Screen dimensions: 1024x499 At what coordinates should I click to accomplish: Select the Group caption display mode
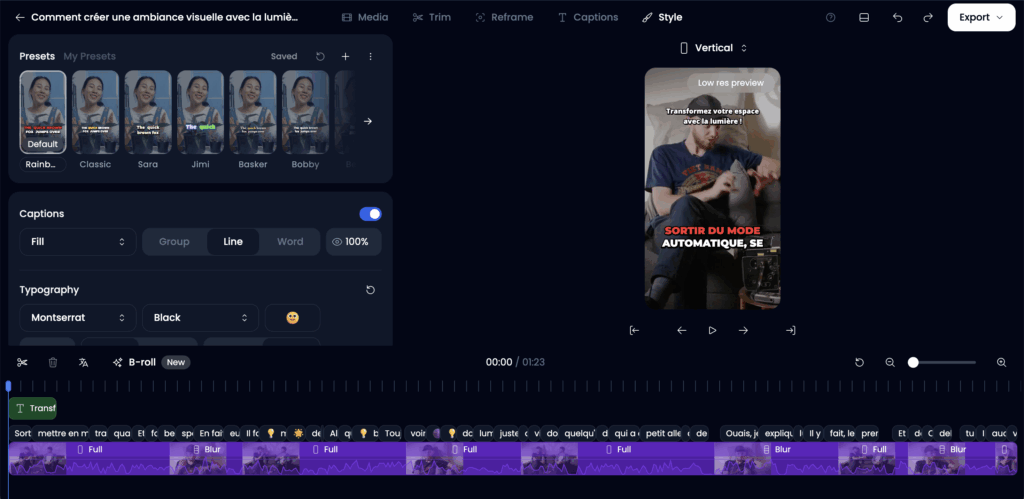pyautogui.click(x=175, y=242)
